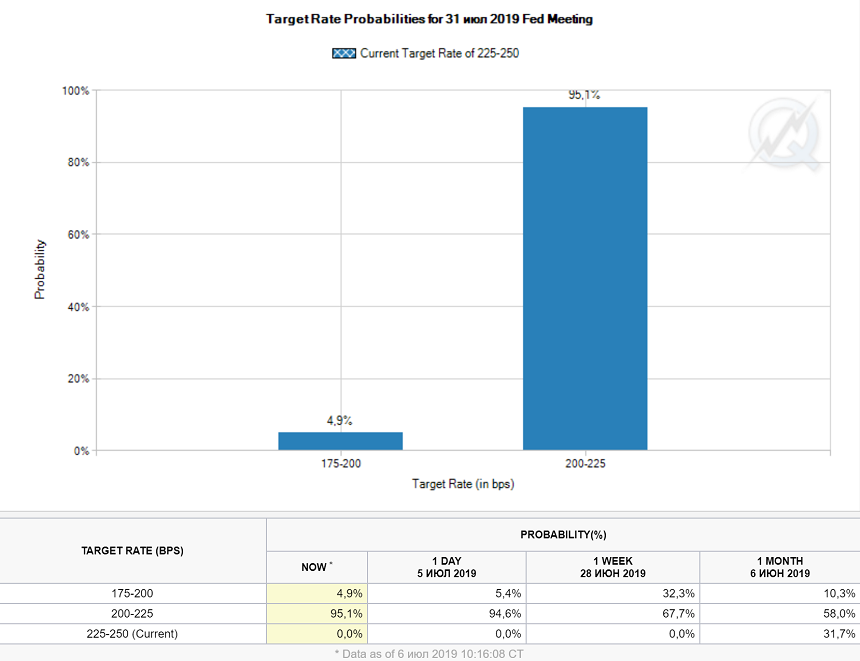Select the '1 DAY 5 июл 2019' column header
The height and width of the screenshot is (661, 860).
[x=446, y=567]
